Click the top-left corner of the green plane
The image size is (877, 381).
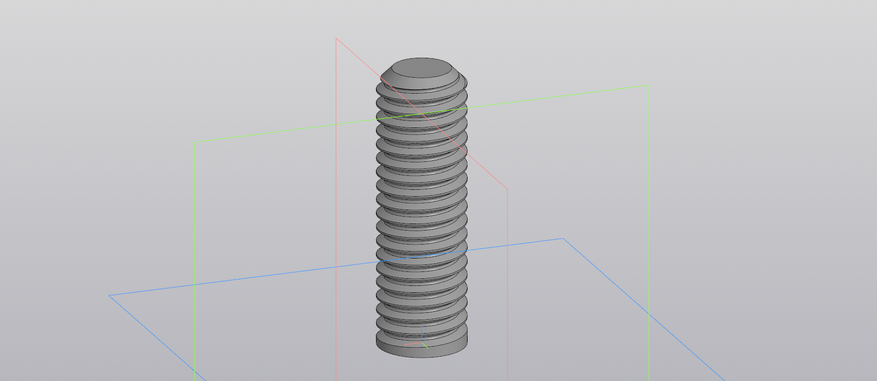click(x=195, y=142)
